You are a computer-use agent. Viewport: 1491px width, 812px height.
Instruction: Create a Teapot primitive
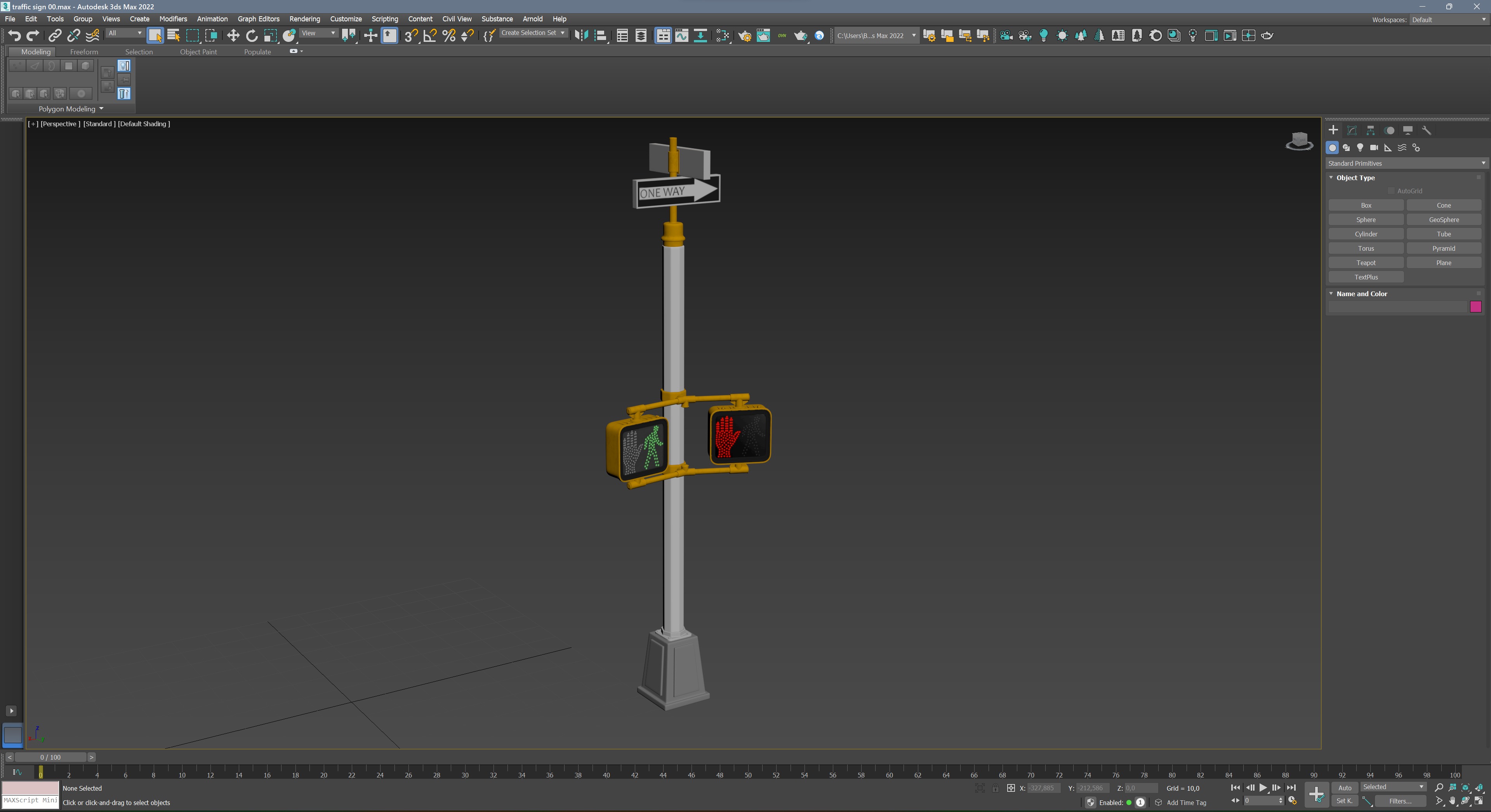point(1366,263)
